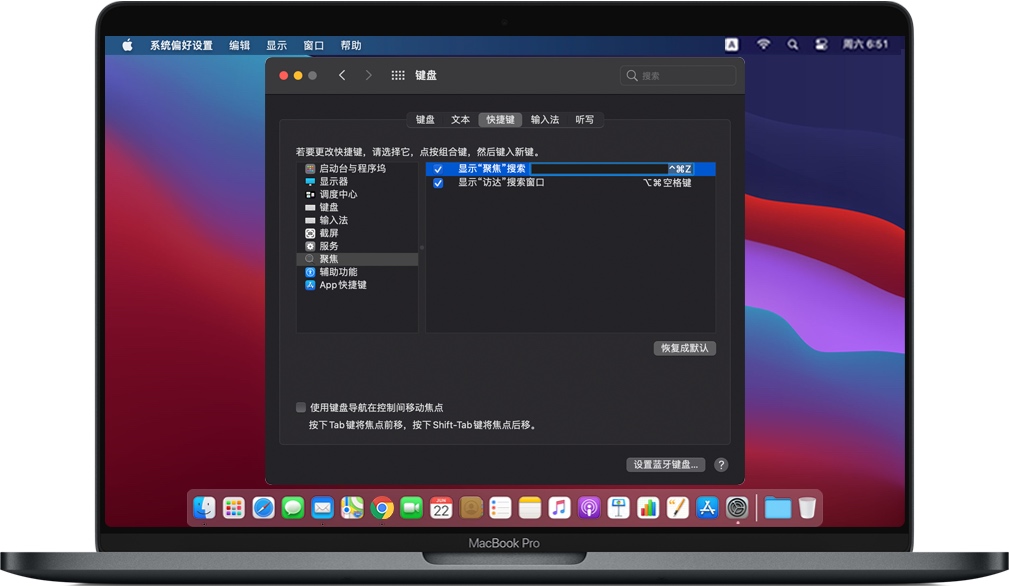Open the 窗口 menu in the menu bar
The height and width of the screenshot is (586, 1009).
[x=313, y=44]
